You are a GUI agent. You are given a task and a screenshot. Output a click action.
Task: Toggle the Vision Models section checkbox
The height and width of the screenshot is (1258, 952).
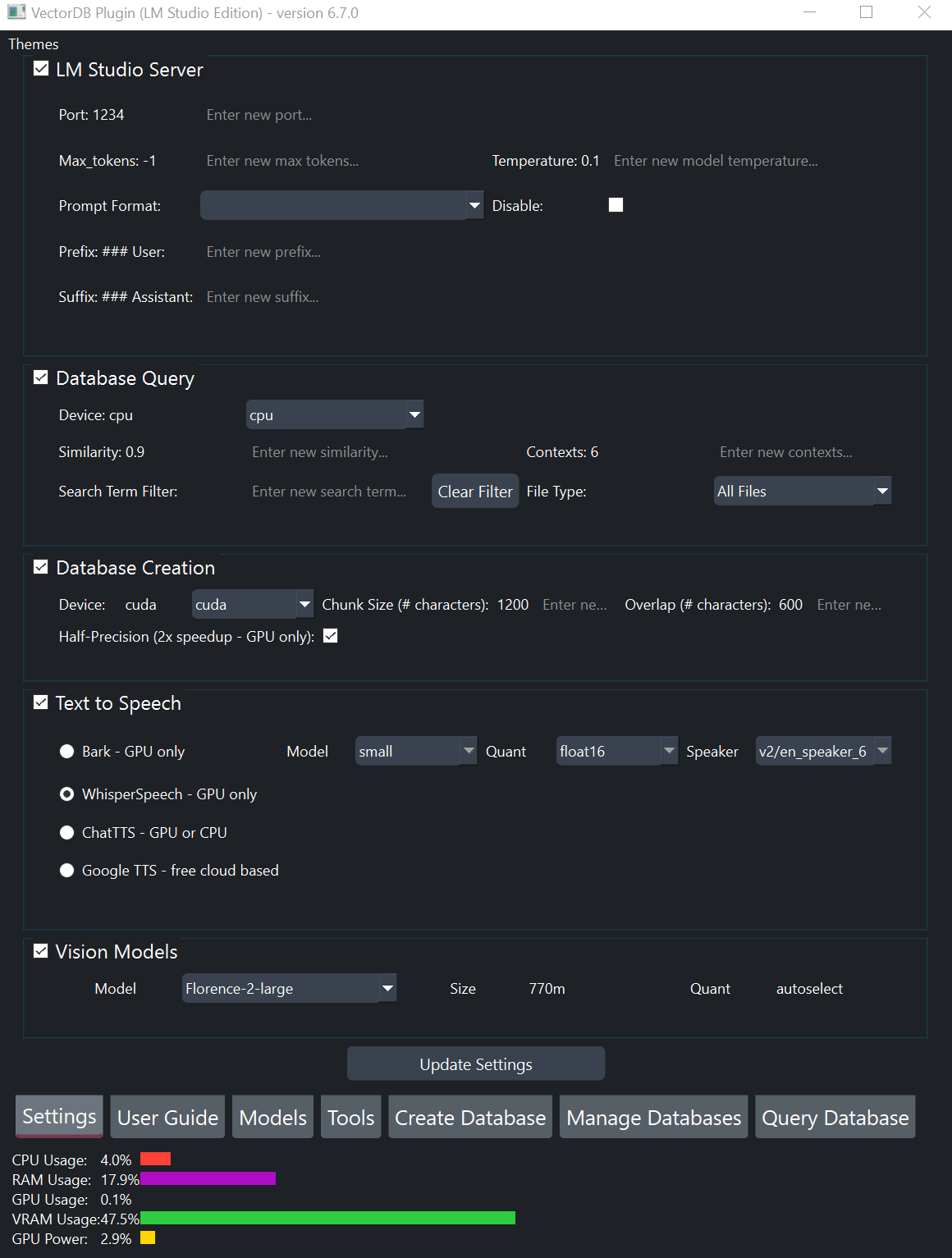(x=40, y=950)
